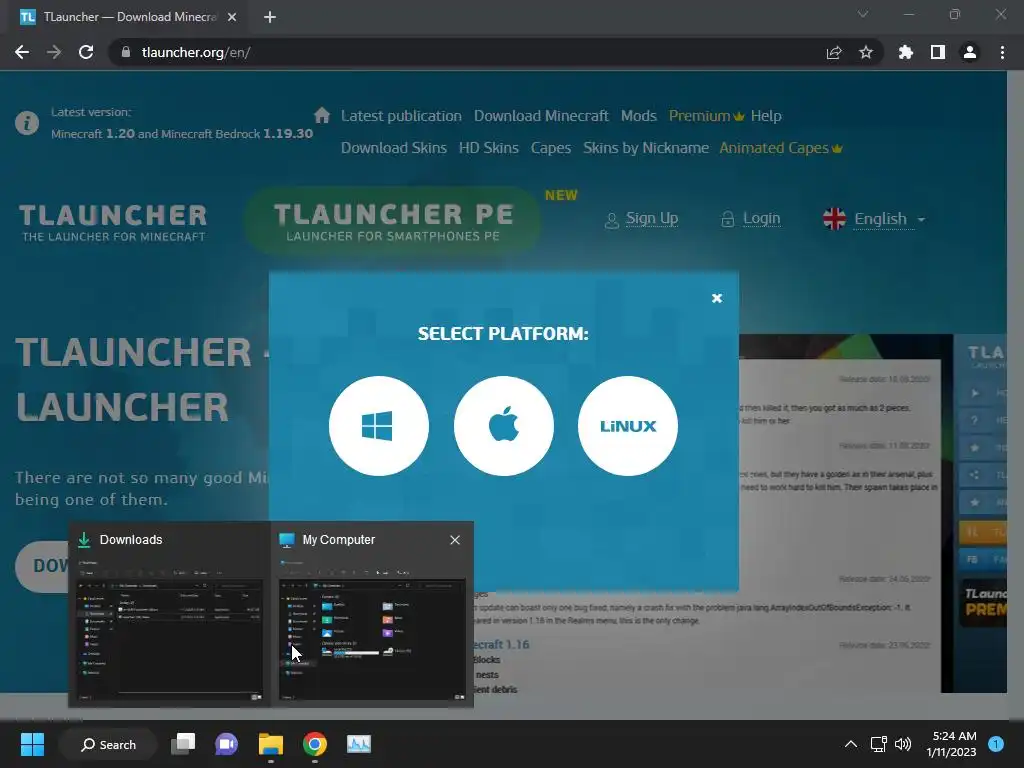The width and height of the screenshot is (1024, 768).
Task: Click the share page icon in address bar
Action: click(x=834, y=52)
